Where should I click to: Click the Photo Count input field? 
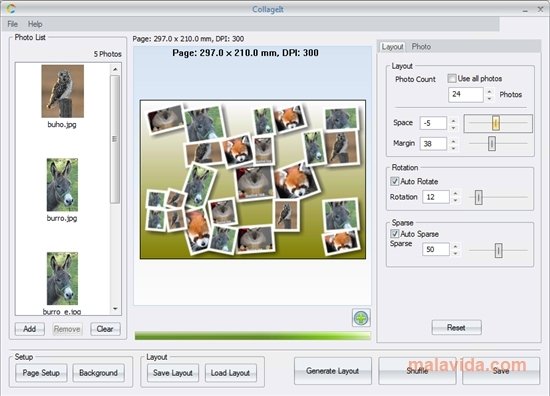[466, 94]
